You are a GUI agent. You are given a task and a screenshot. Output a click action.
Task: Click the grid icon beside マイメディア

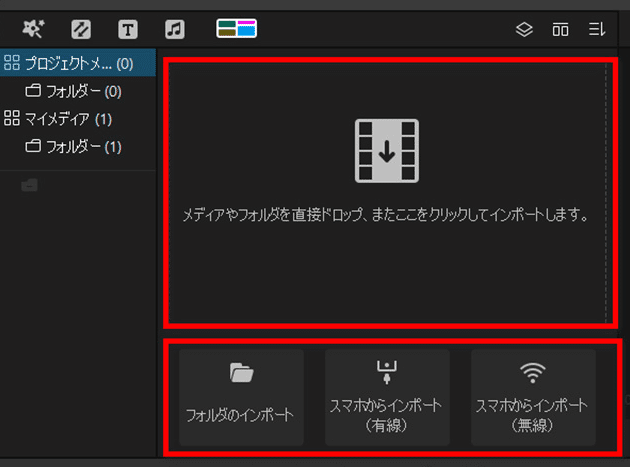click(12, 119)
